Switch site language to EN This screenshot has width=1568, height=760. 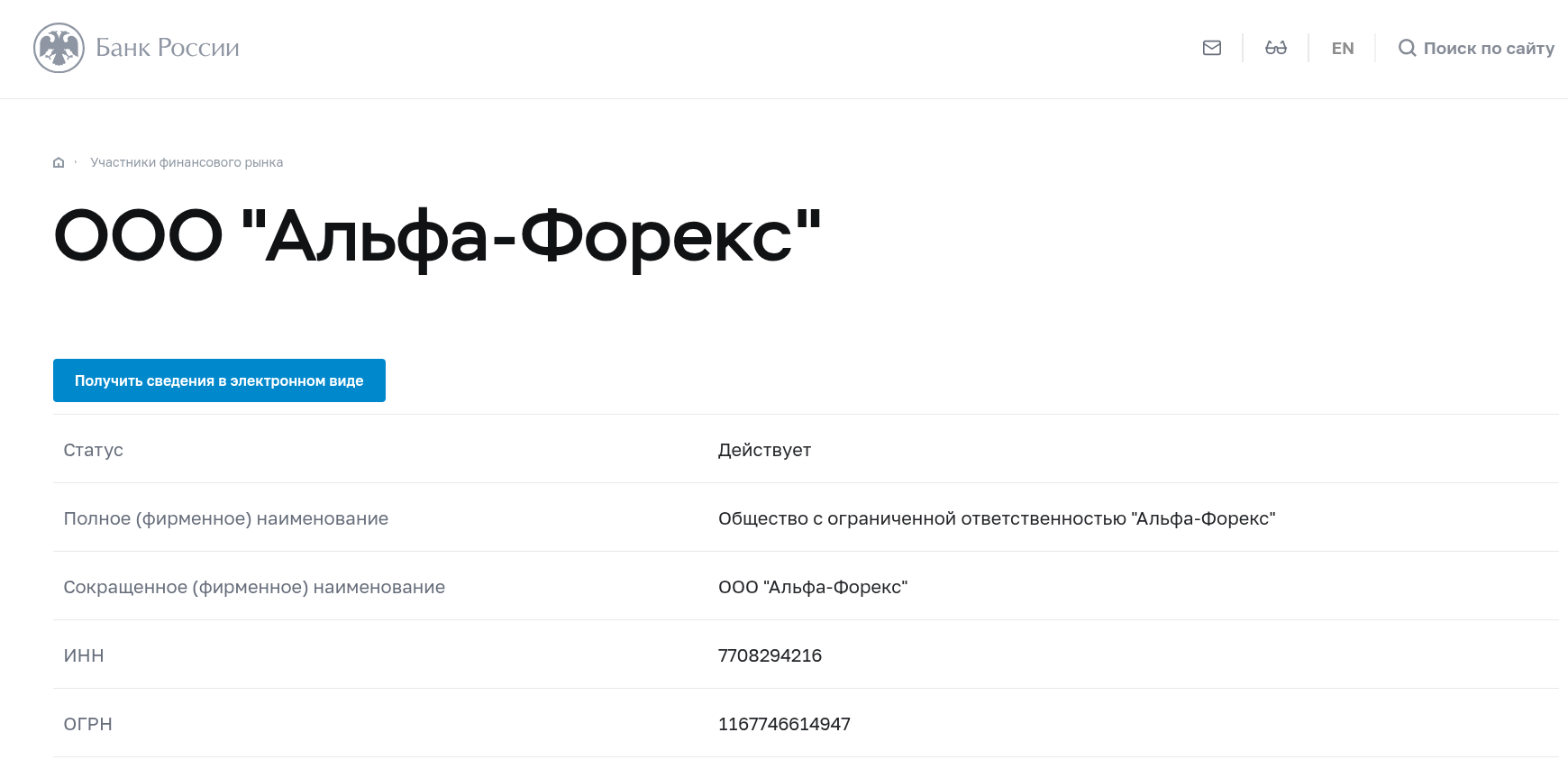[1343, 49]
